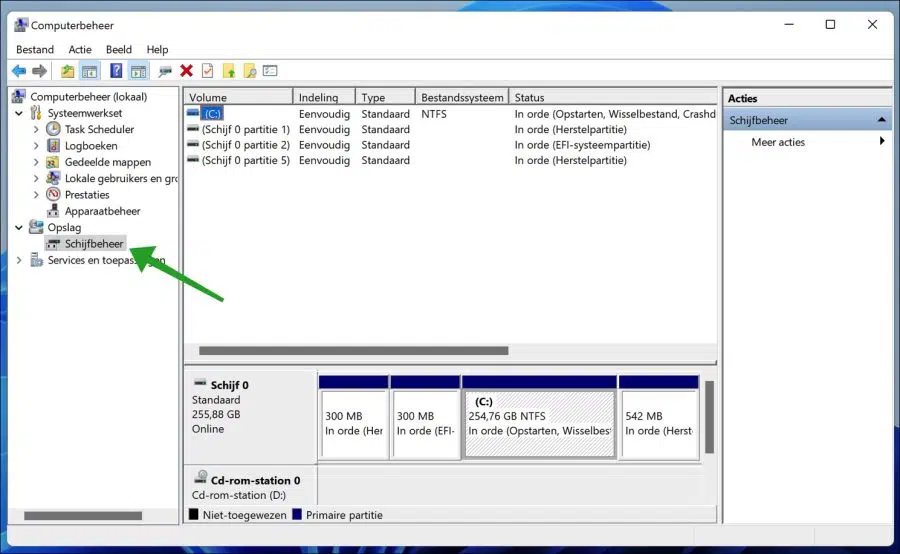Image resolution: width=900 pixels, height=554 pixels.
Task: Sort by the Type column header
Action: tap(385, 97)
